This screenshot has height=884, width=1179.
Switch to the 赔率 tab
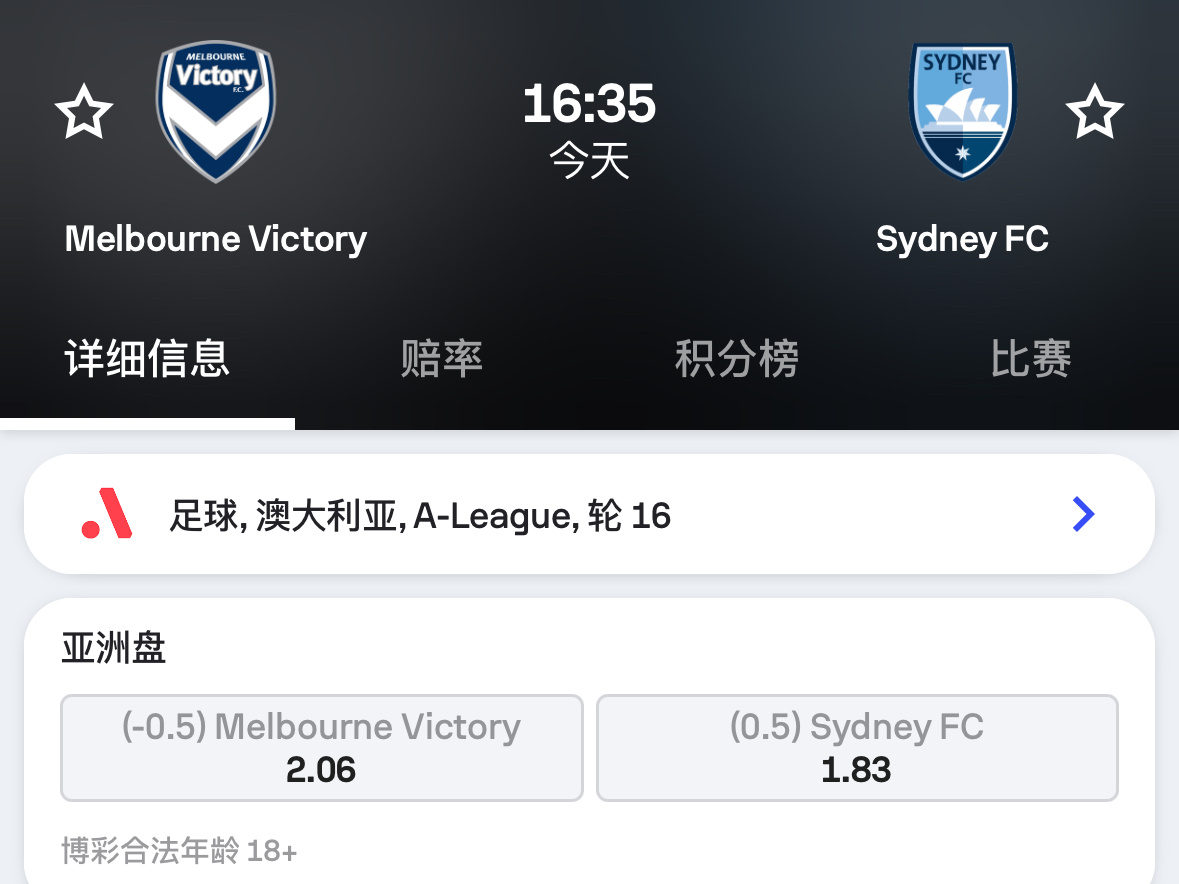click(441, 359)
